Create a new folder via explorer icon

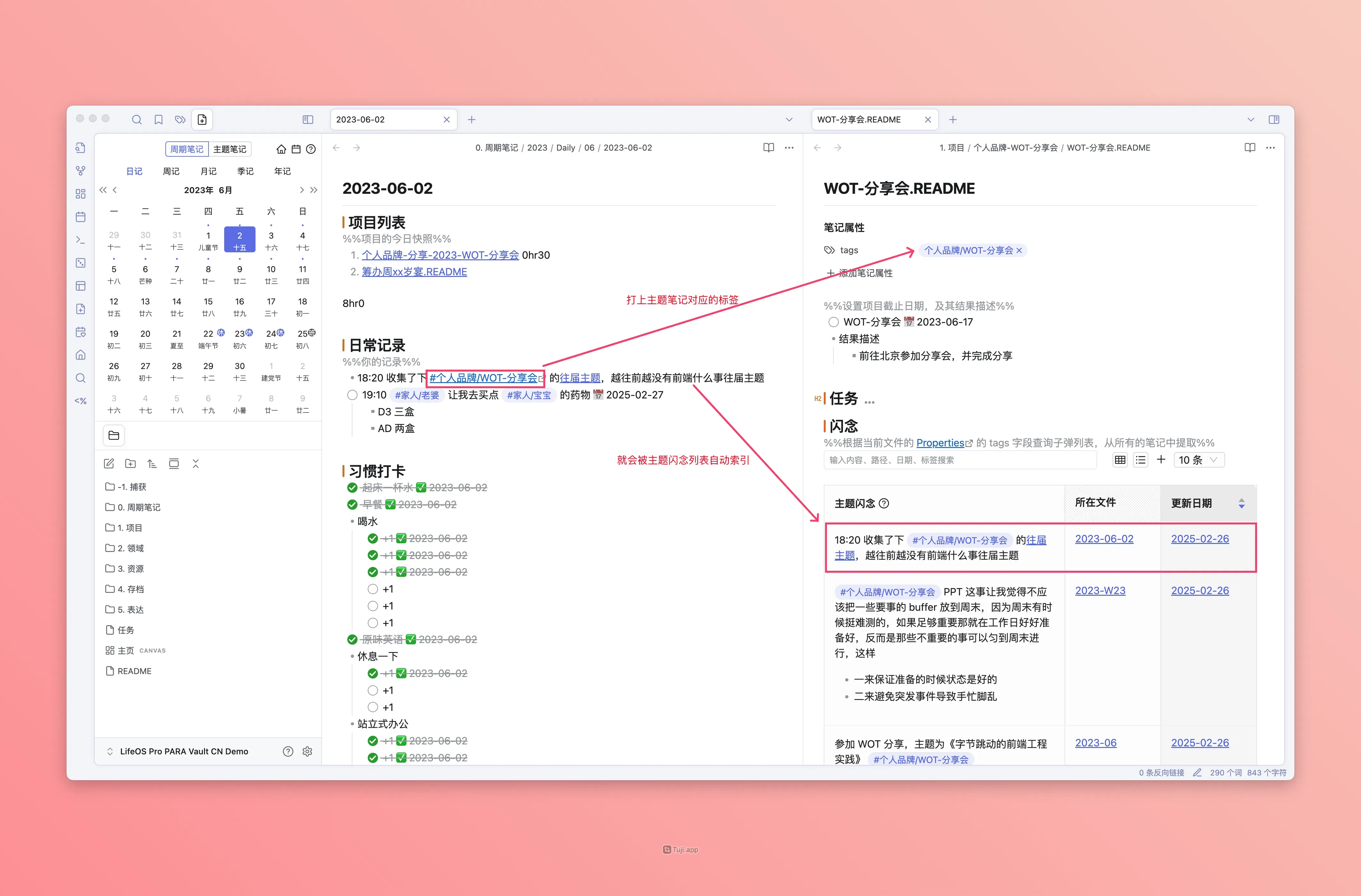coord(130,464)
